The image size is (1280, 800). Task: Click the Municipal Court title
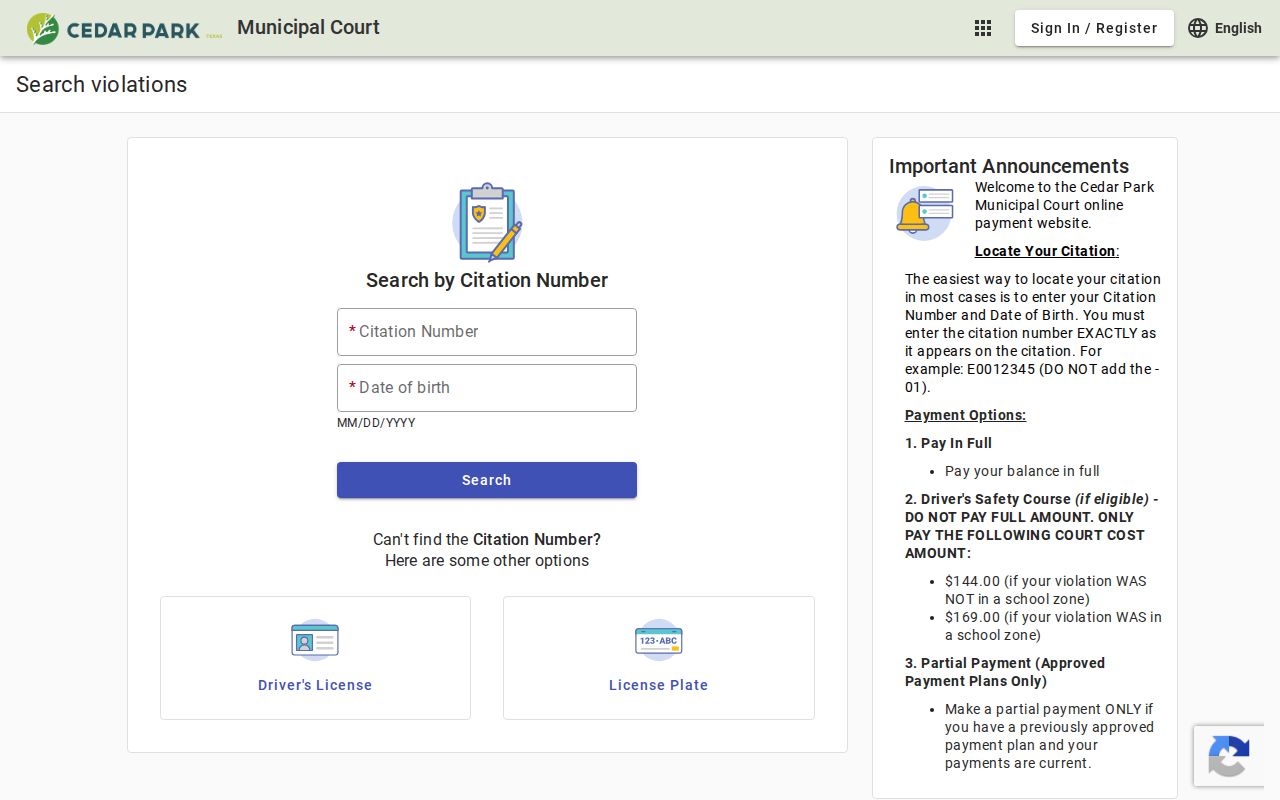[308, 27]
